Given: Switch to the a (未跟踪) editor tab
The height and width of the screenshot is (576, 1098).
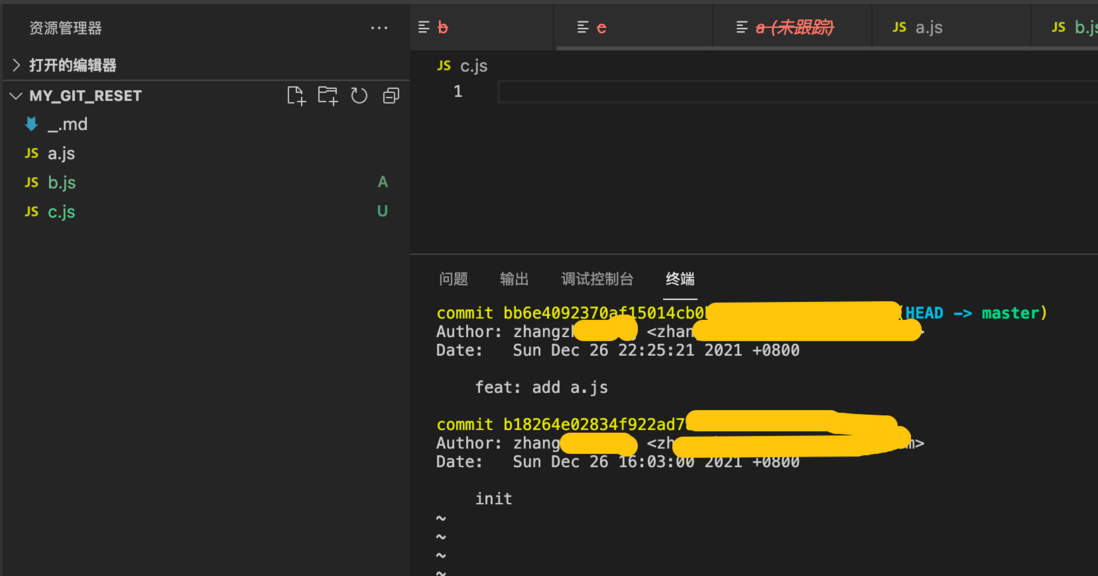Looking at the screenshot, I should [x=792, y=27].
